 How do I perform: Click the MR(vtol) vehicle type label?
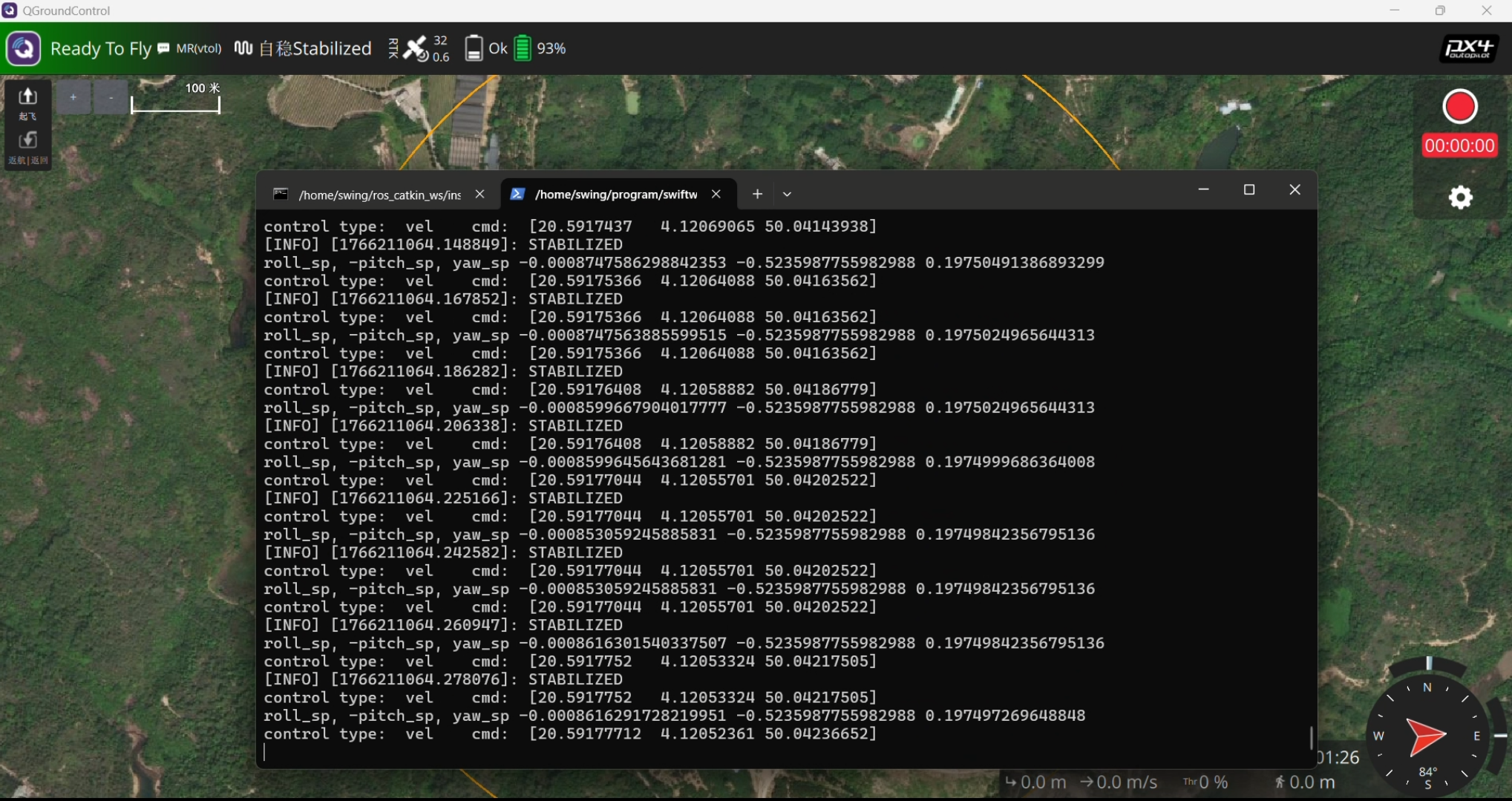(199, 49)
